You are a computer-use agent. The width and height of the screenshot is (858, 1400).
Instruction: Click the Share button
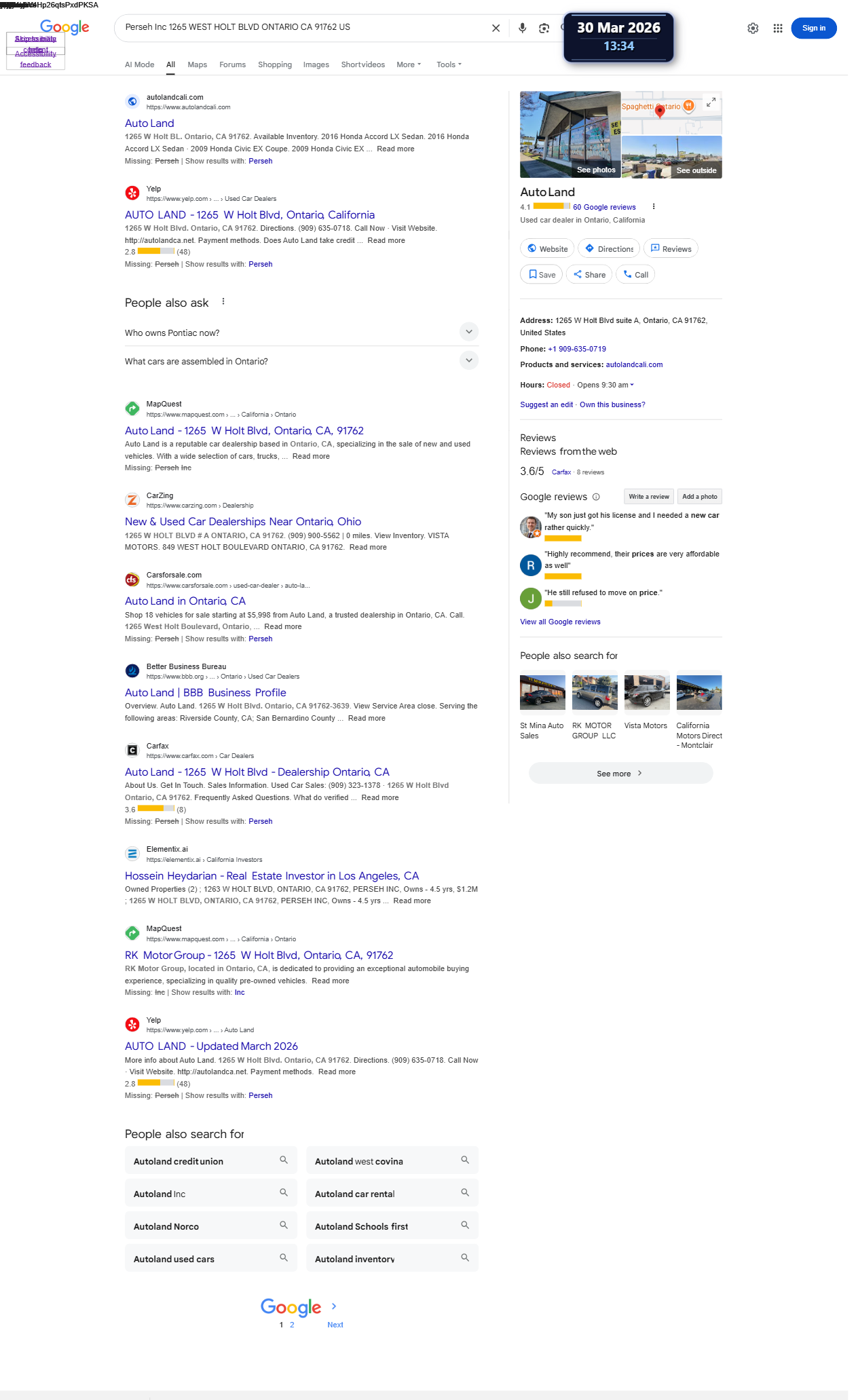click(x=589, y=274)
